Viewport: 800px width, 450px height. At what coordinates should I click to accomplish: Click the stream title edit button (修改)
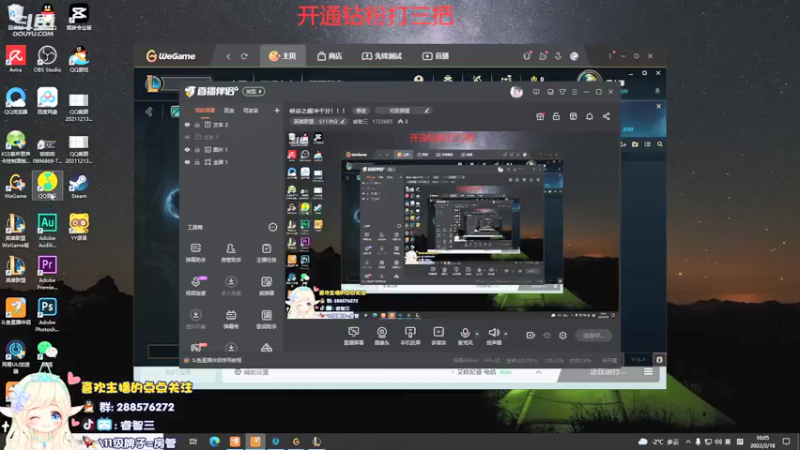[x=361, y=111]
